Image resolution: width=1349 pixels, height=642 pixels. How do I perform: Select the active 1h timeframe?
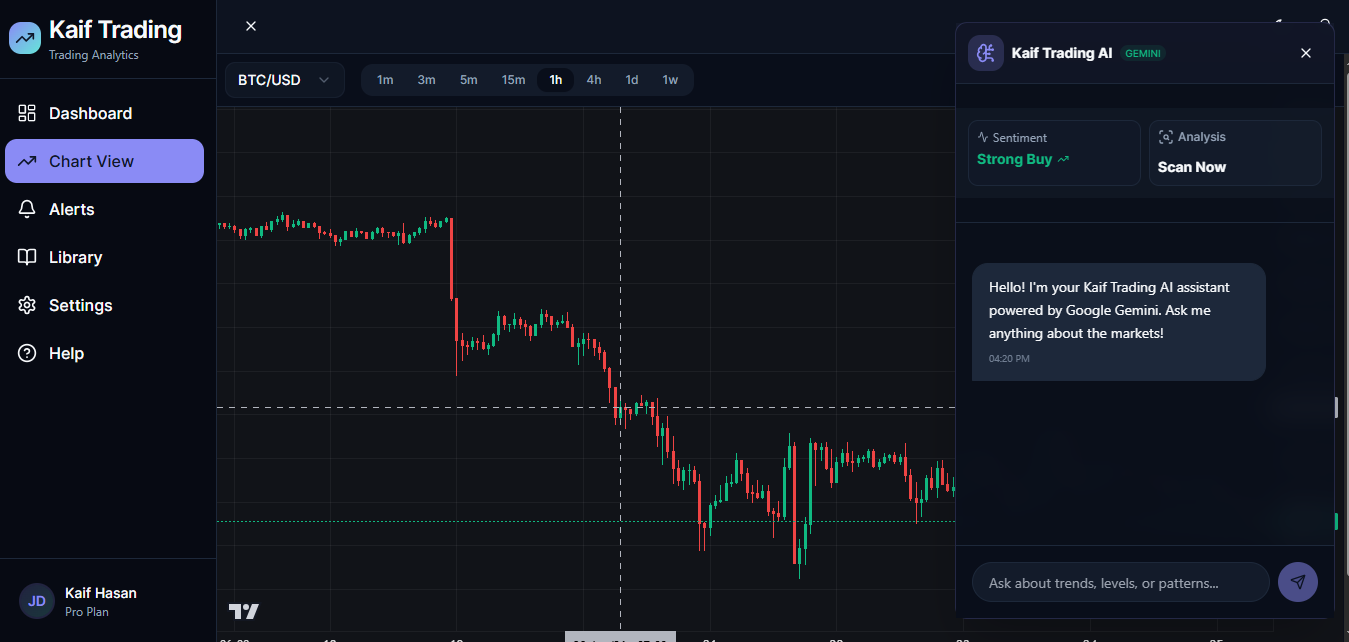[x=556, y=80]
